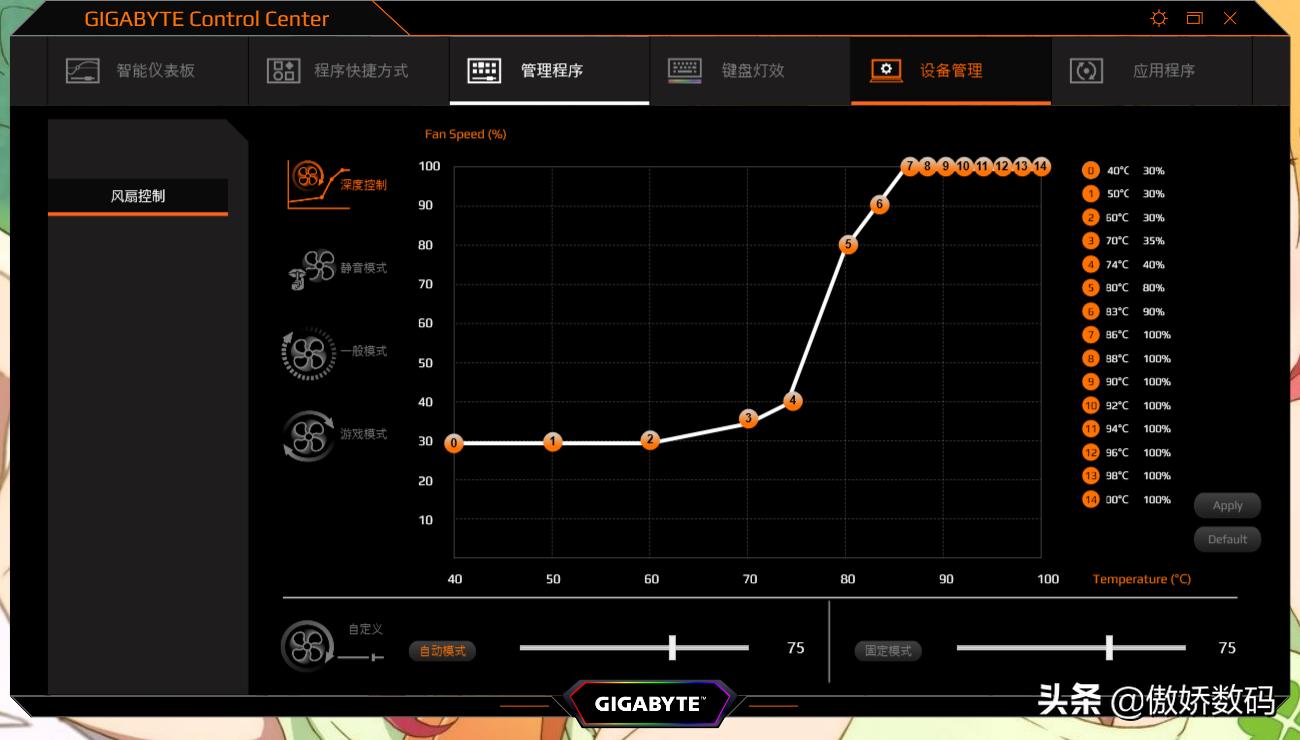Switch to the 程序快捷方式 tab
Image resolution: width=1300 pixels, height=740 pixels.
[x=349, y=71]
